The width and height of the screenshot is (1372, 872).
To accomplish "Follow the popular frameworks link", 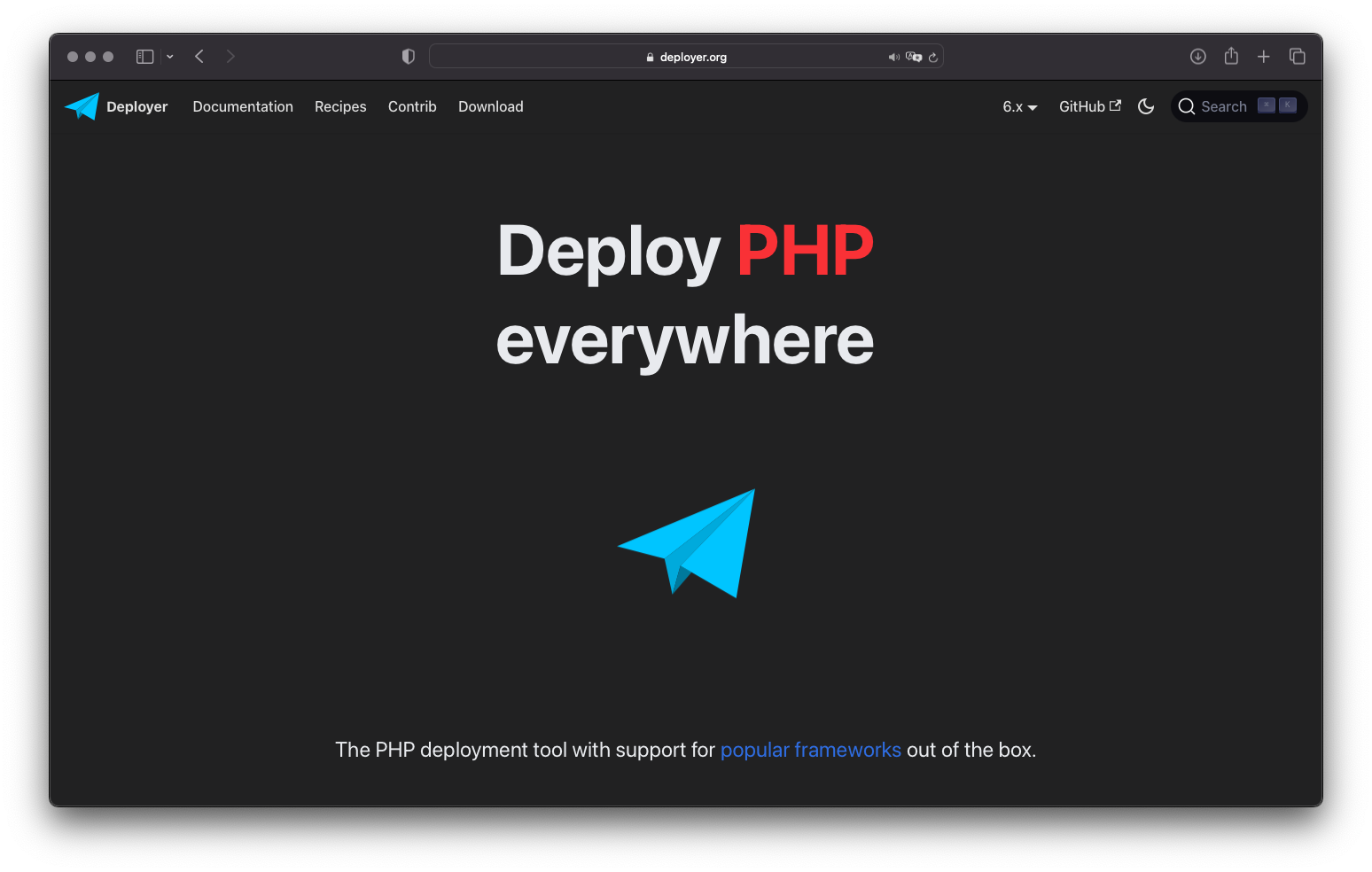I will point(810,750).
